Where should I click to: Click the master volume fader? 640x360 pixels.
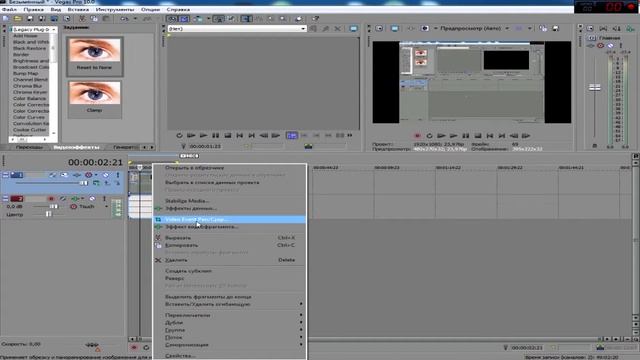point(595,87)
